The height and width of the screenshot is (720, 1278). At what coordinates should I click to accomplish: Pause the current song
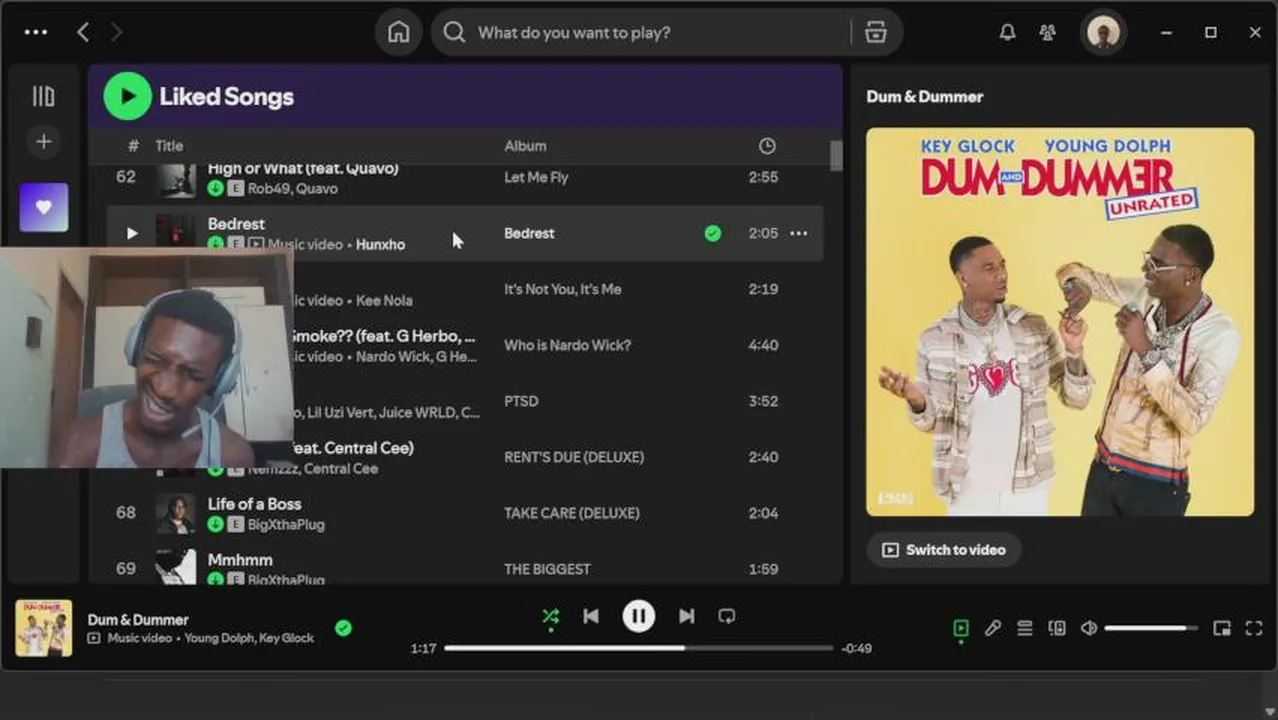[x=639, y=616]
